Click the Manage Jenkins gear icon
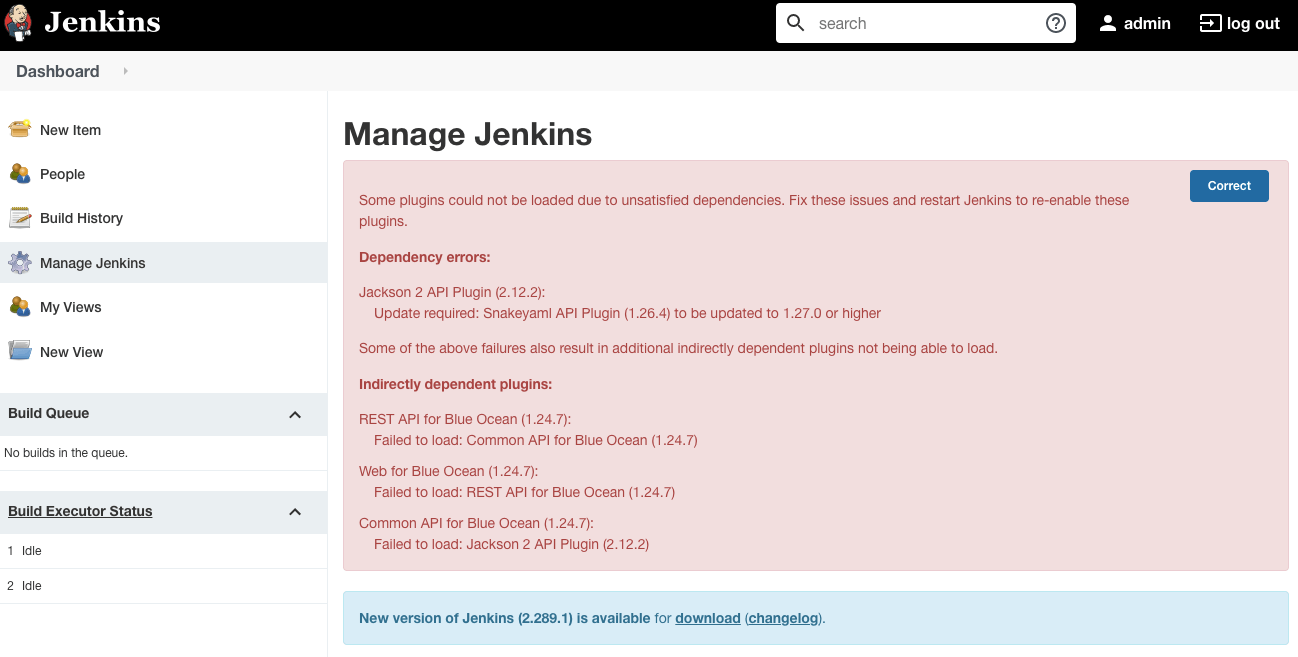The width and height of the screenshot is (1298, 657). [x=20, y=263]
